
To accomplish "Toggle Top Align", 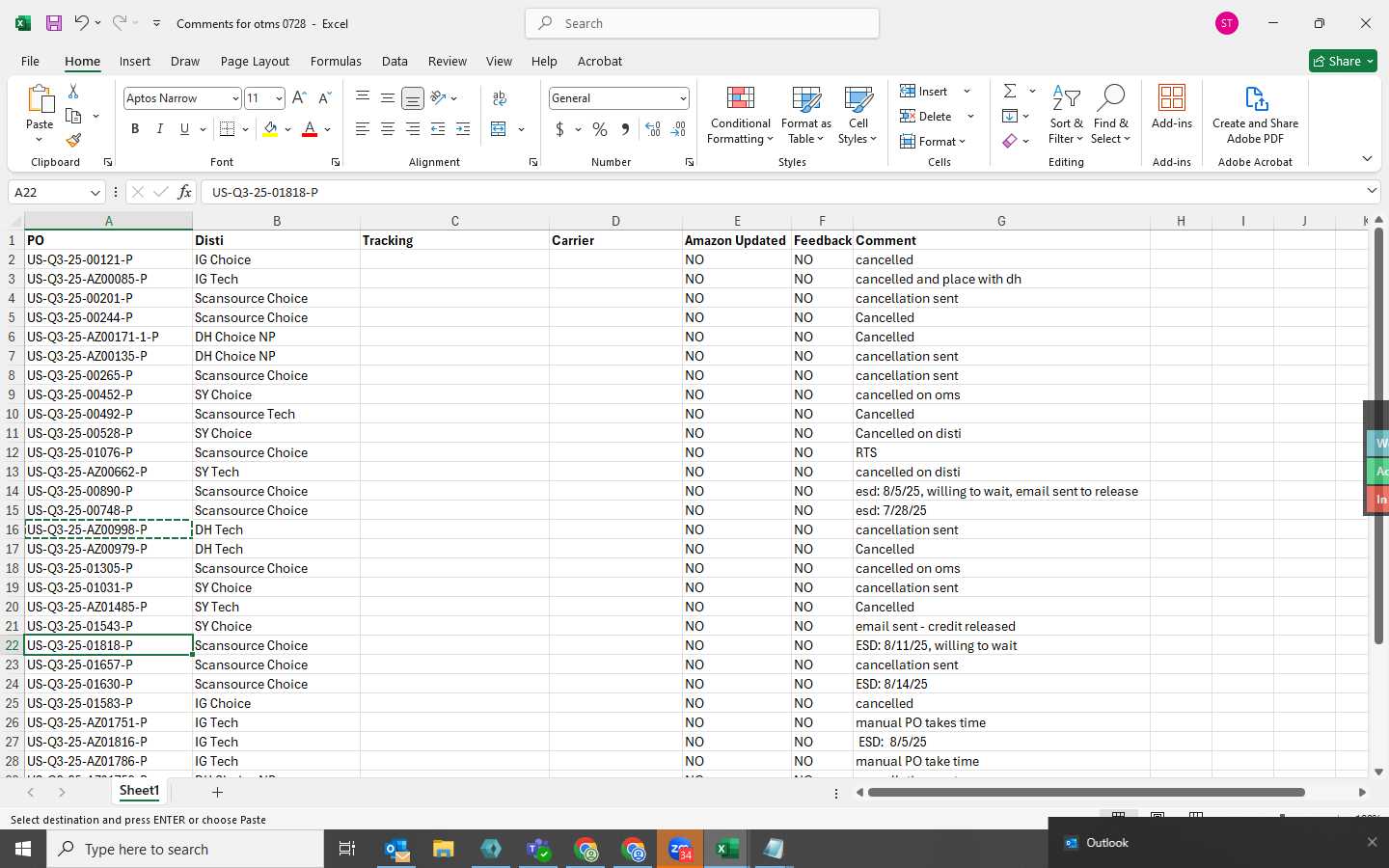I will 363,98.
